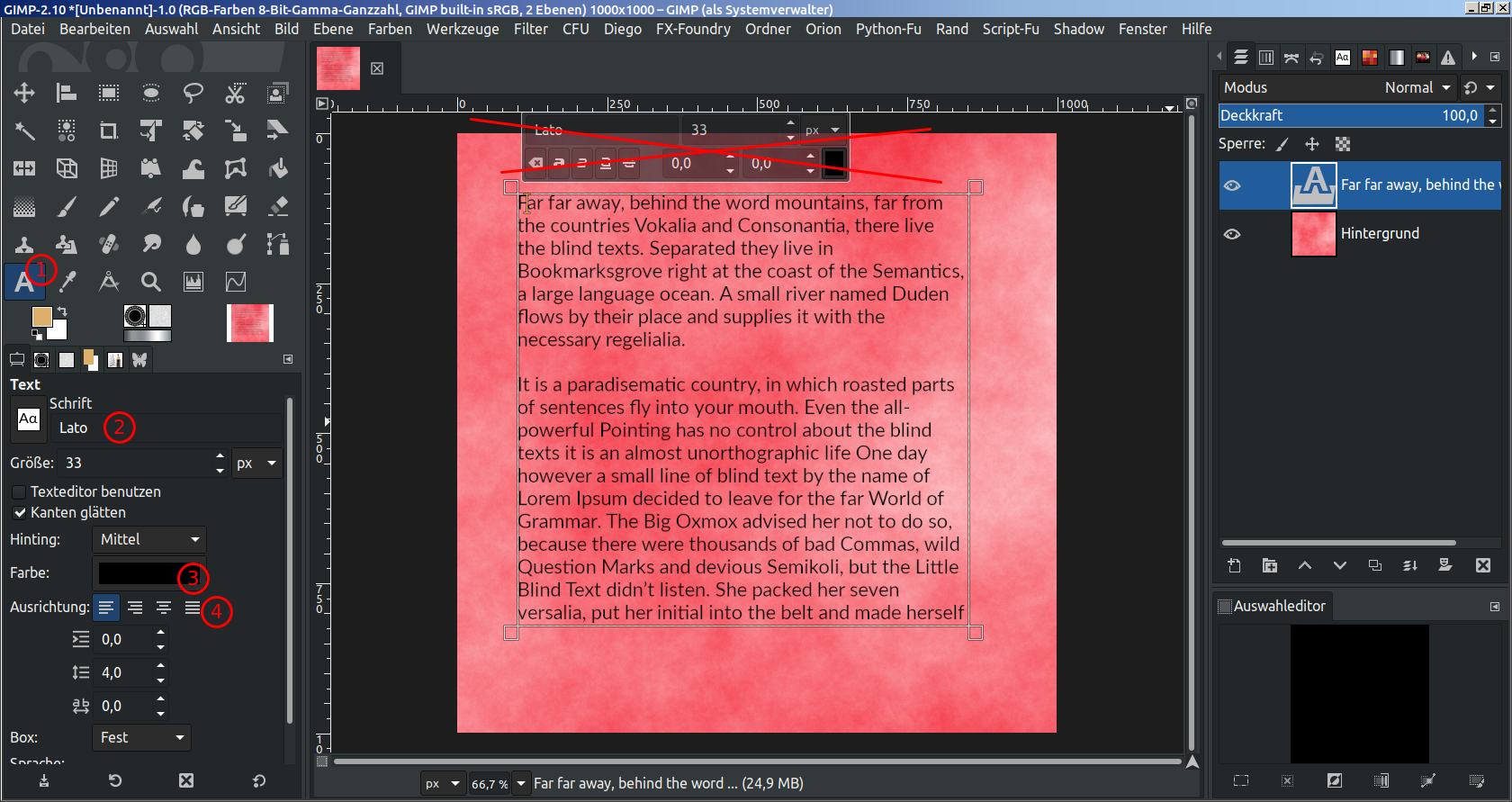Image resolution: width=1512 pixels, height=802 pixels.
Task: Open the Werkzeuge menu
Action: point(463,29)
